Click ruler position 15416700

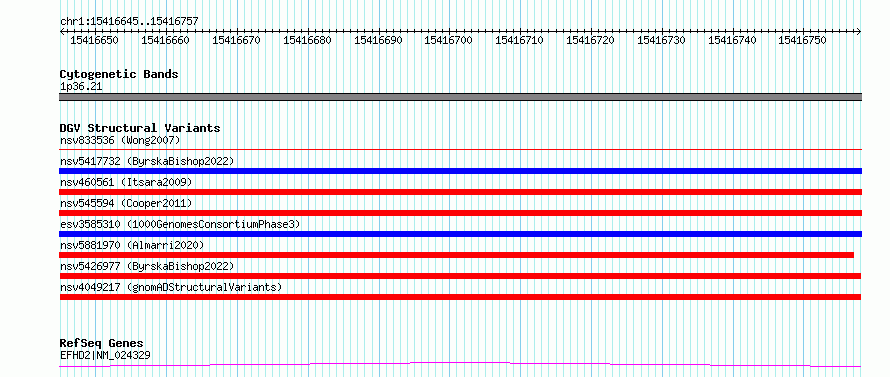[448, 40]
